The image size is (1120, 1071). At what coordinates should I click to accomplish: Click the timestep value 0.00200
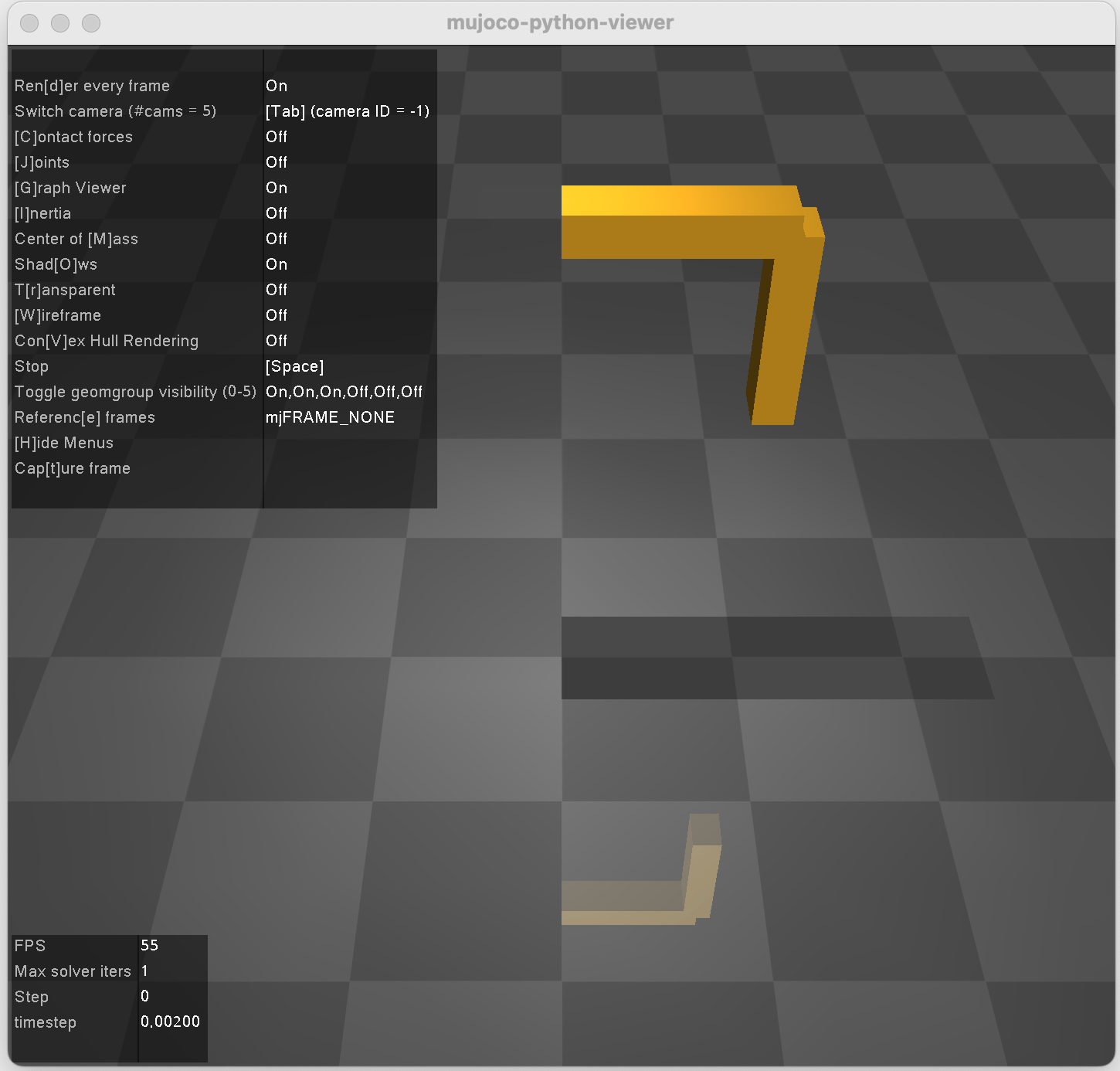point(170,1022)
